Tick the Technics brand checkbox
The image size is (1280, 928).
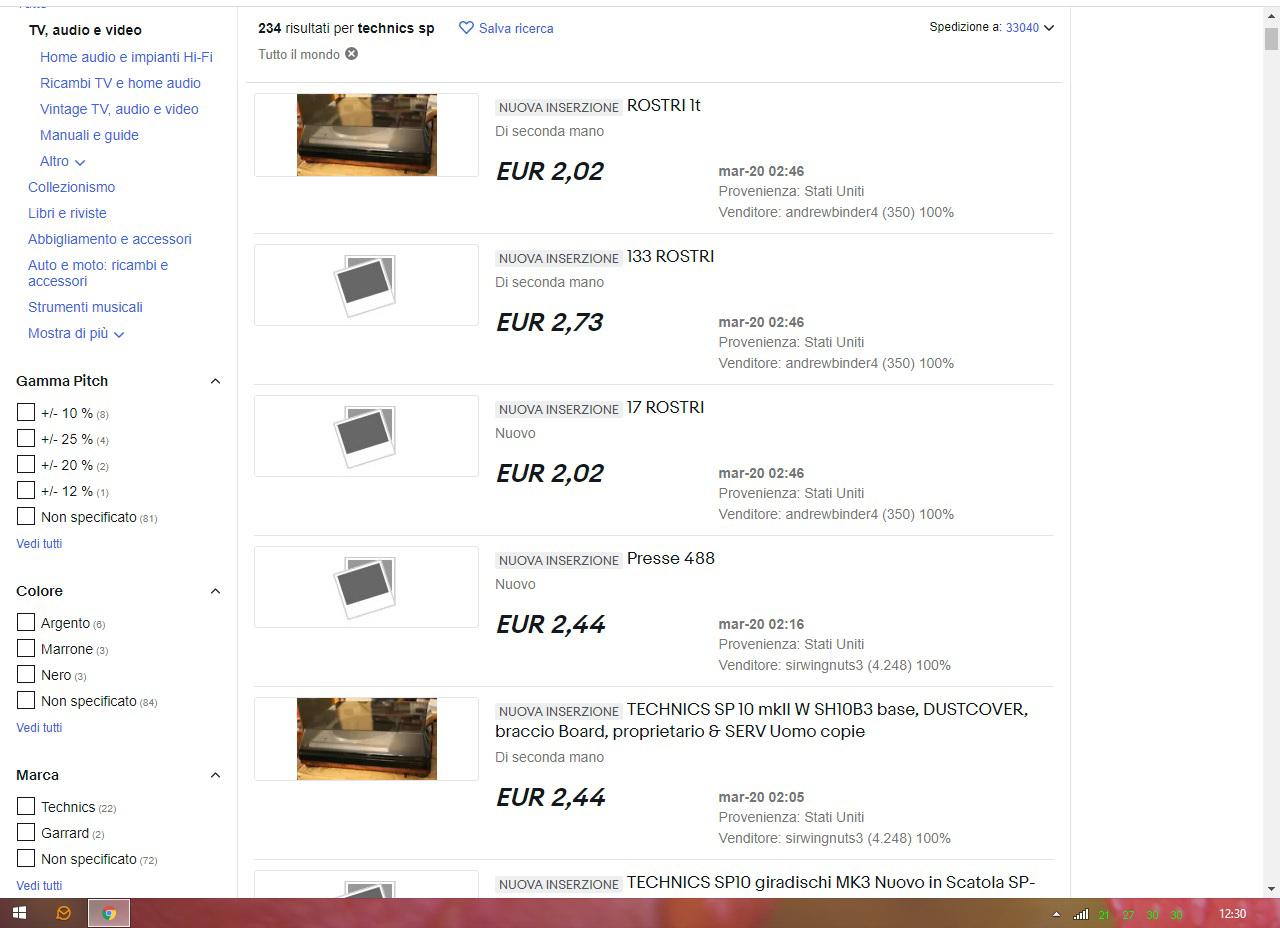pyautogui.click(x=26, y=806)
